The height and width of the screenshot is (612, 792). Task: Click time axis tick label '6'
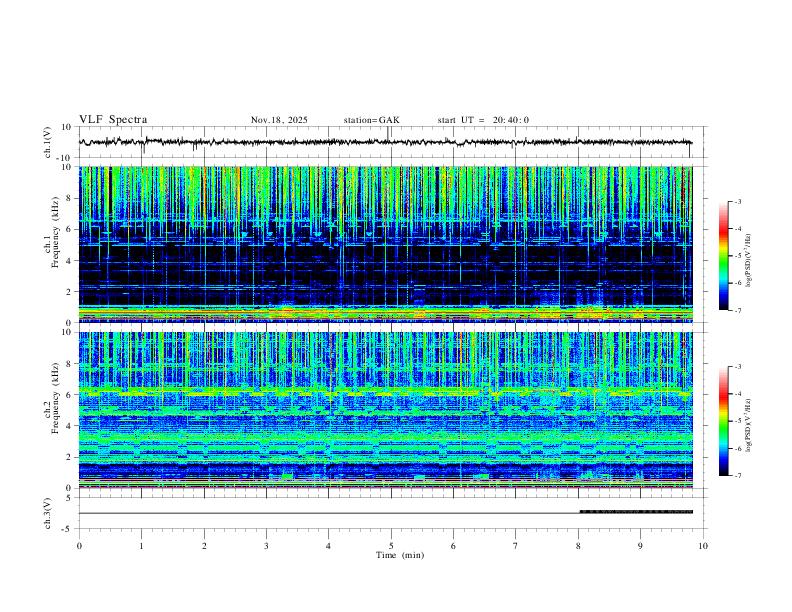454,546
